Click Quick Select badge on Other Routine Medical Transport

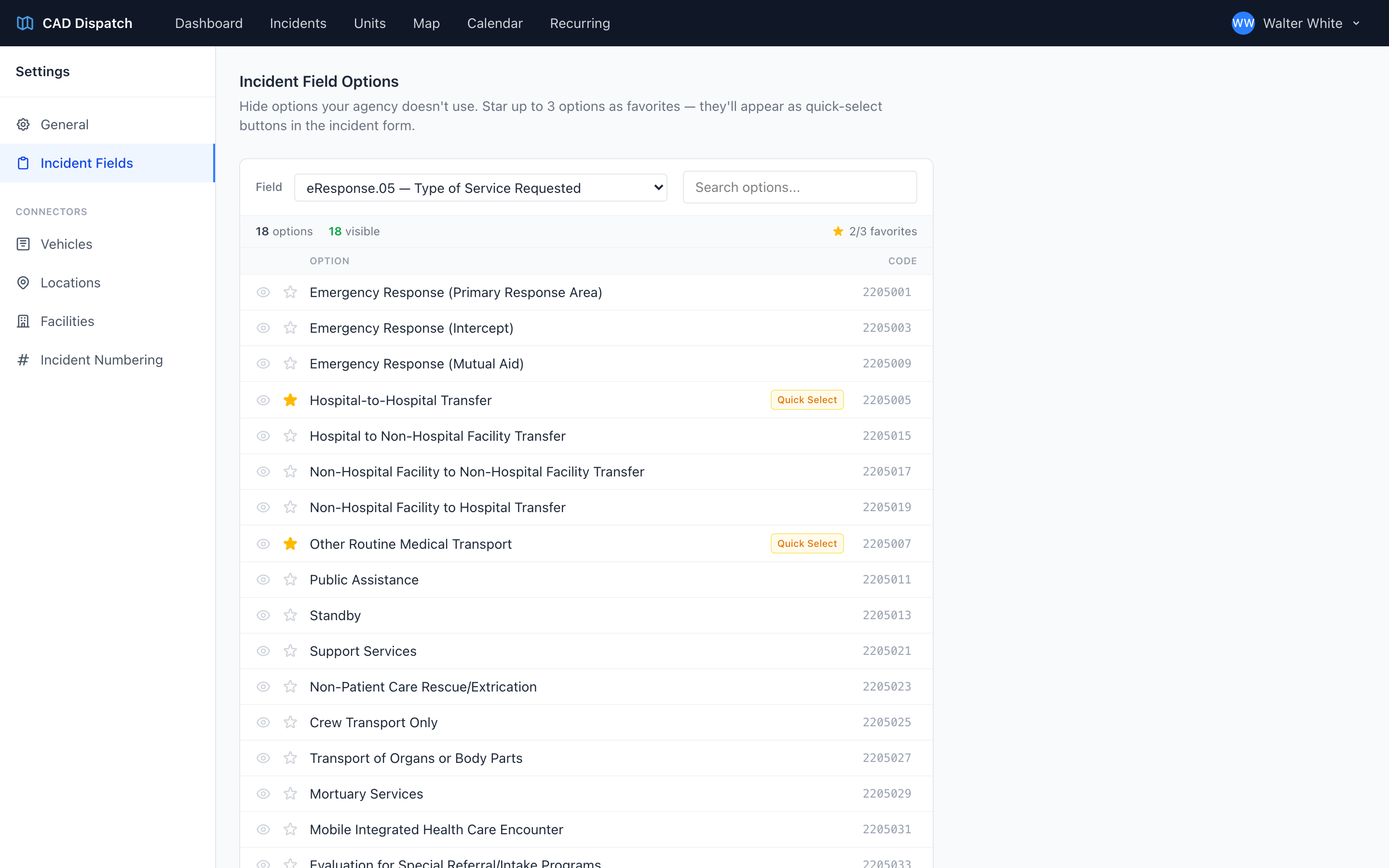click(807, 543)
